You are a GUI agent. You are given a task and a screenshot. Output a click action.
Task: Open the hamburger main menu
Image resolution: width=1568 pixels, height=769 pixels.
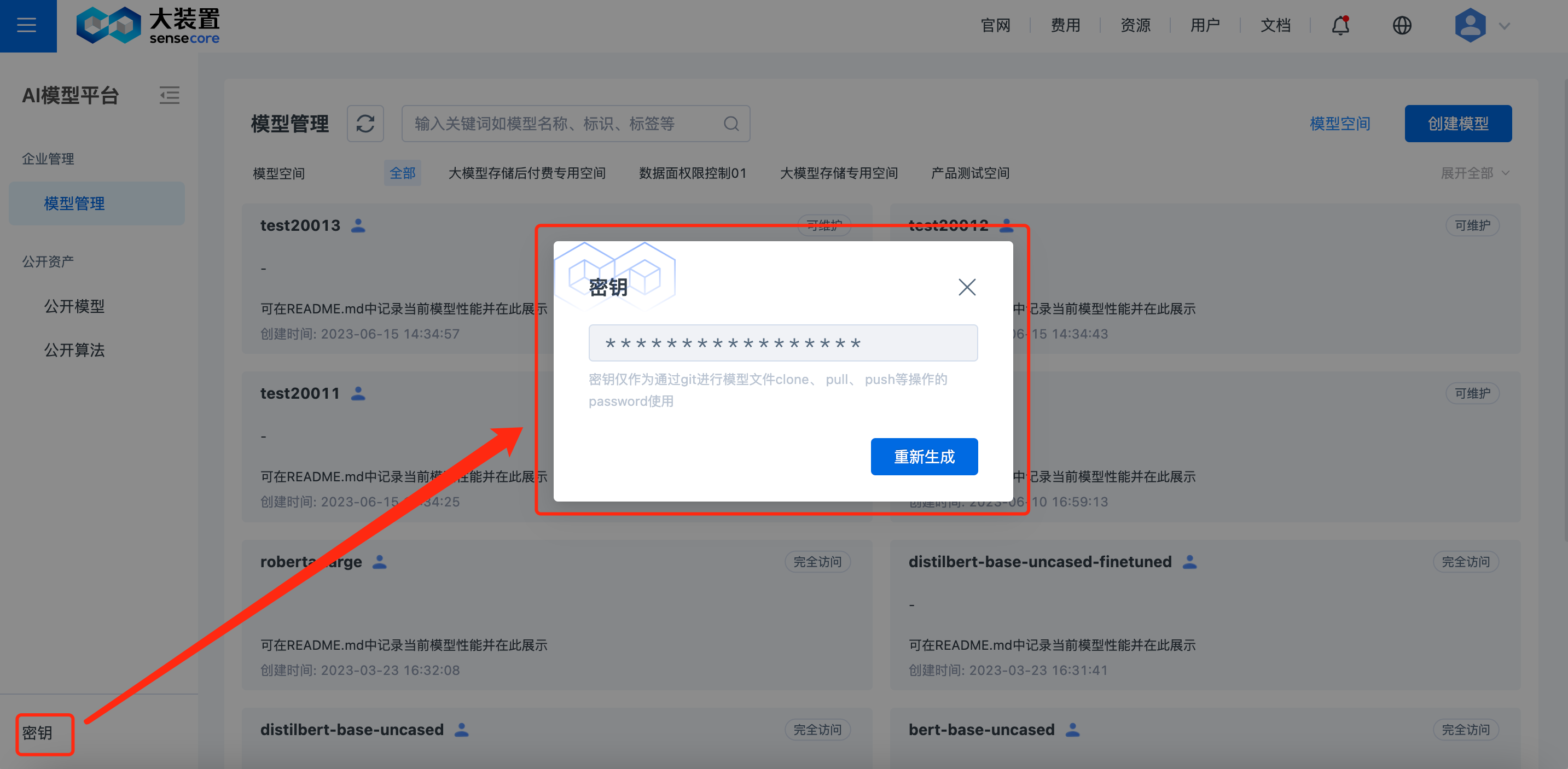point(27,26)
